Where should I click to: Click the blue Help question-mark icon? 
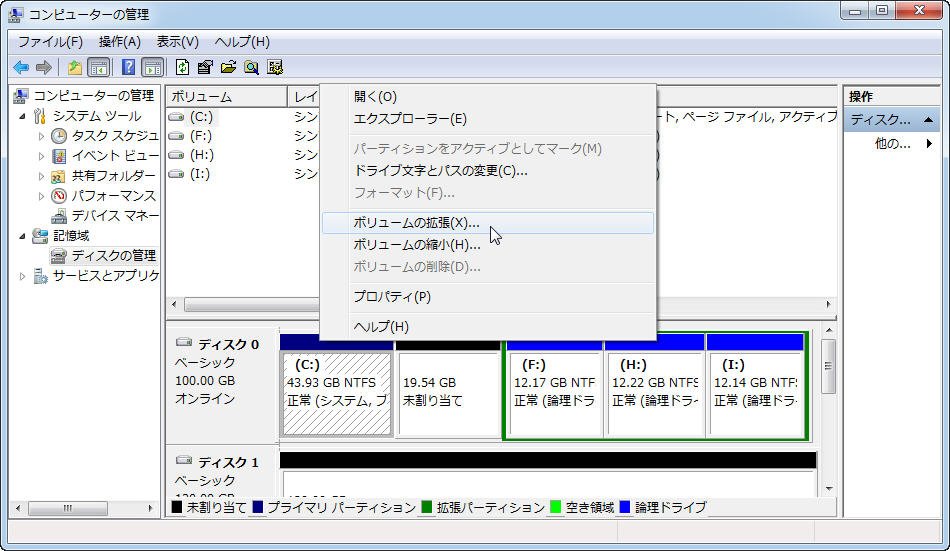pyautogui.click(x=128, y=67)
